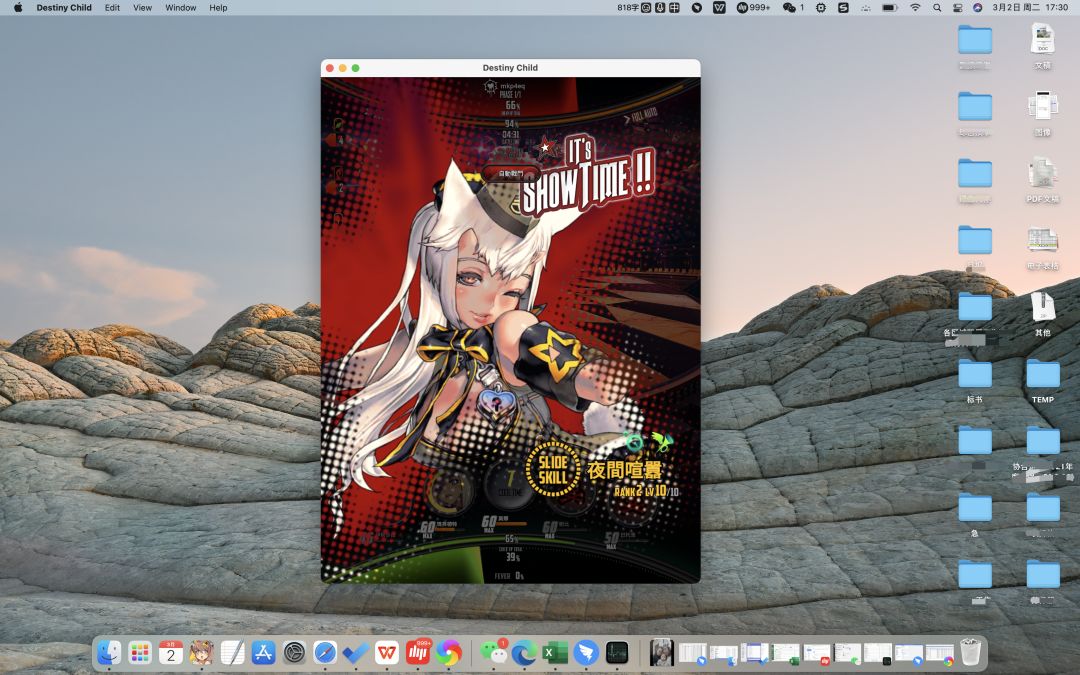Viewport: 1080px width, 675px height.
Task: Click the Sogou input method S icon
Action: (843, 8)
